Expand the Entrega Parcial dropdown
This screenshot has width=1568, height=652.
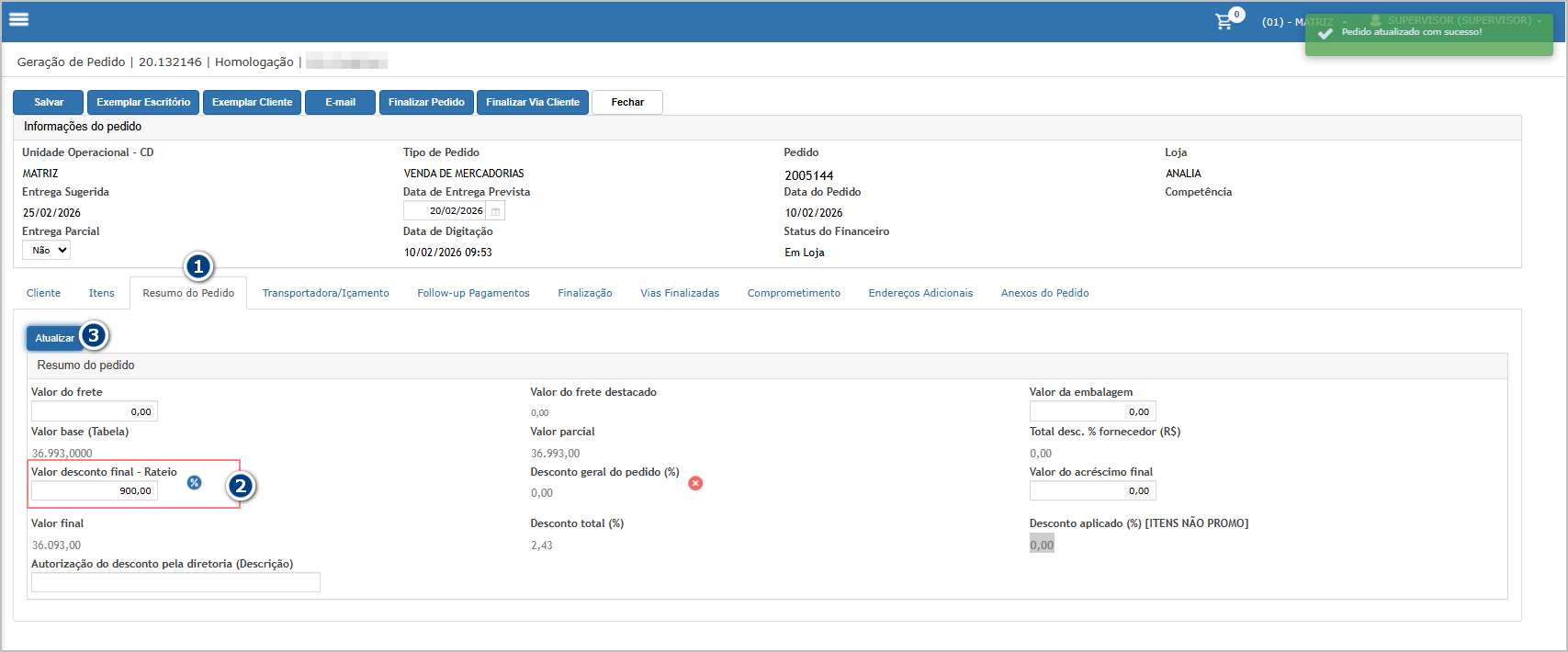(x=47, y=251)
